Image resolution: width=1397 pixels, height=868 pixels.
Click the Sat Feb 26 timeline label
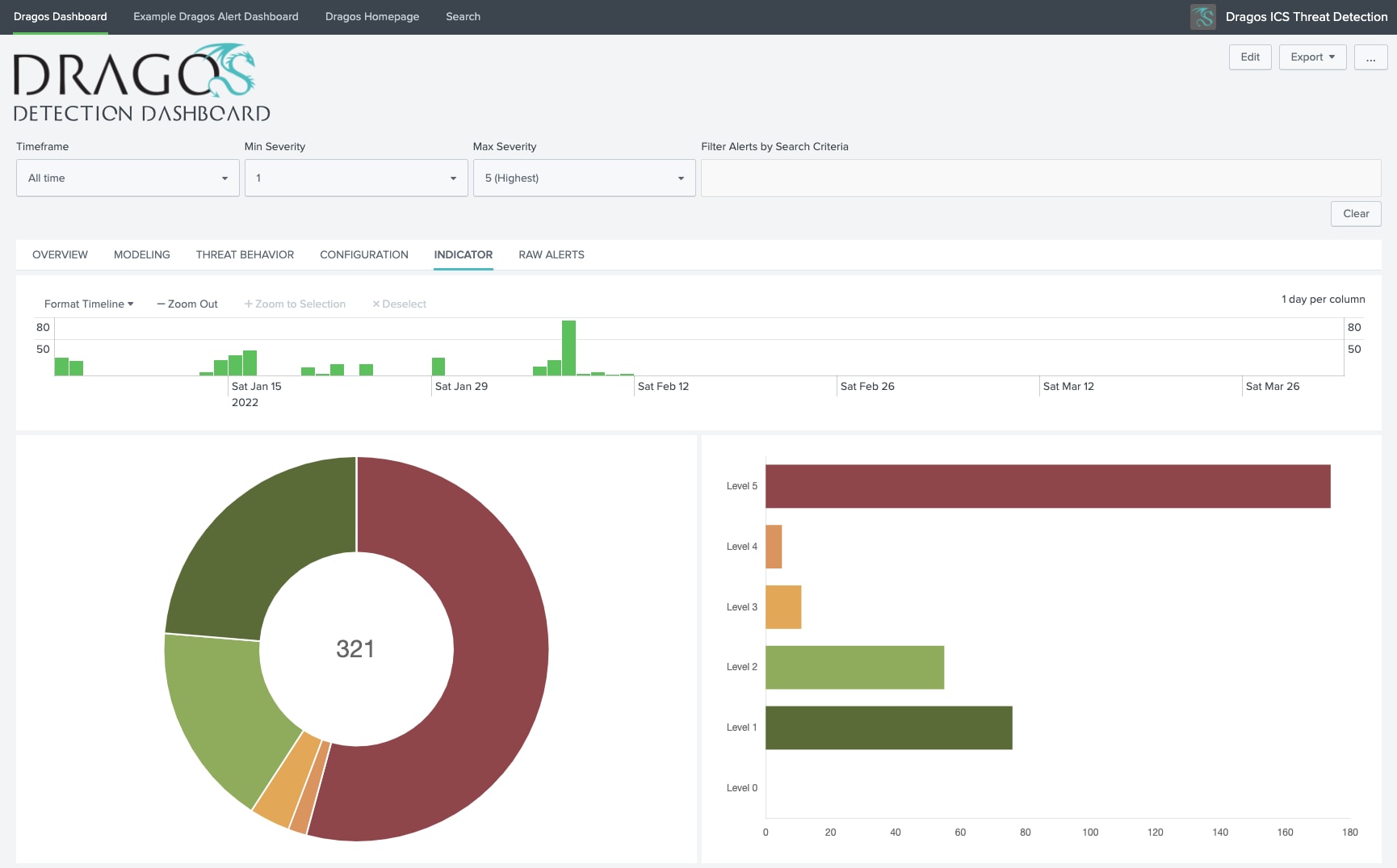tap(867, 387)
